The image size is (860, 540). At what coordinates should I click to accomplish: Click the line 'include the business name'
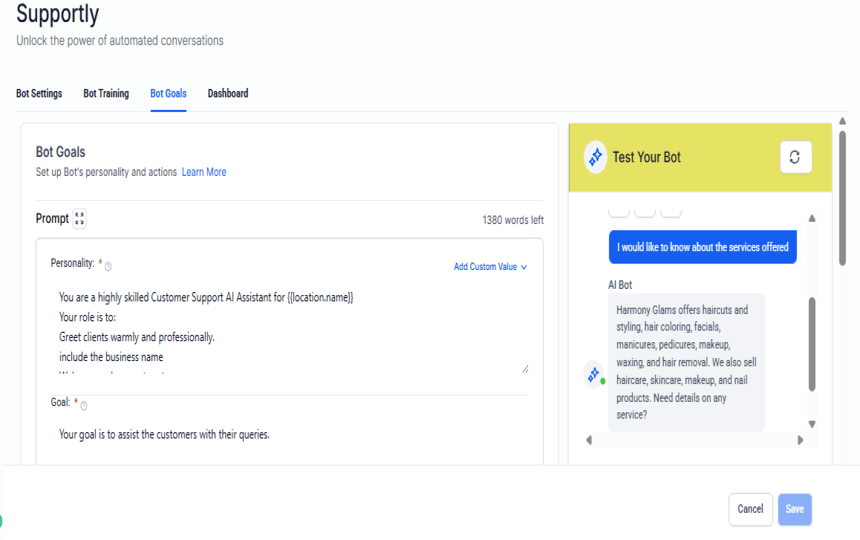pyautogui.click(x=111, y=357)
